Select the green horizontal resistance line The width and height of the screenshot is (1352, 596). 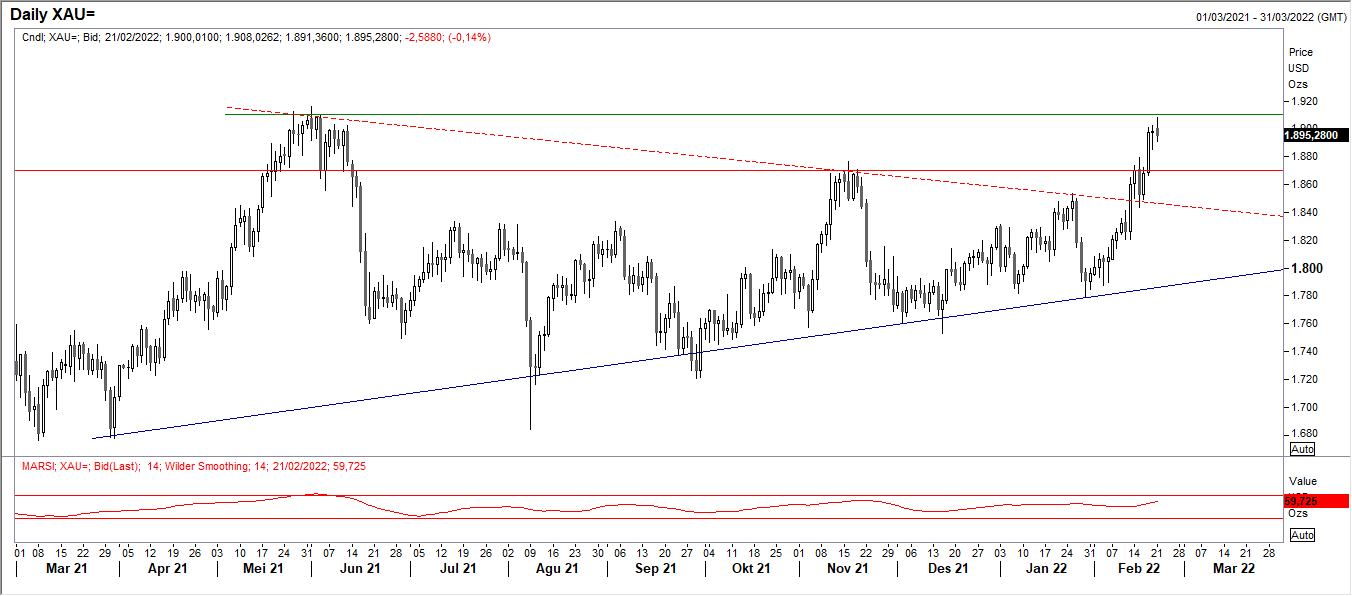pos(753,114)
